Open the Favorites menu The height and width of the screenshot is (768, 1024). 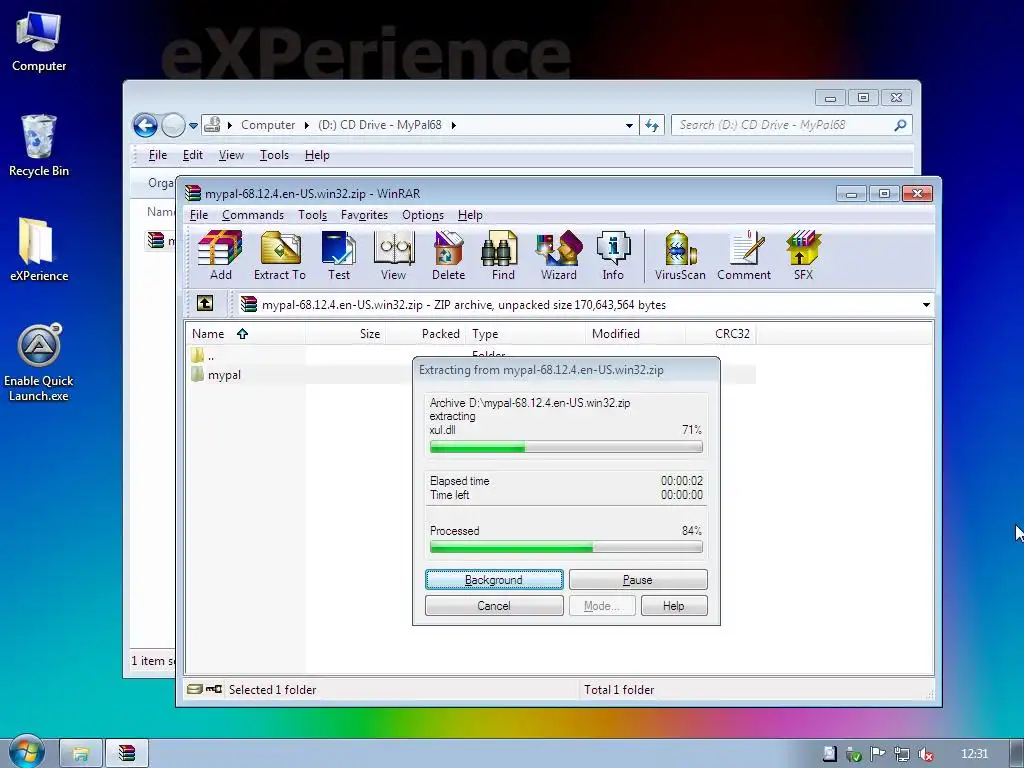click(364, 215)
